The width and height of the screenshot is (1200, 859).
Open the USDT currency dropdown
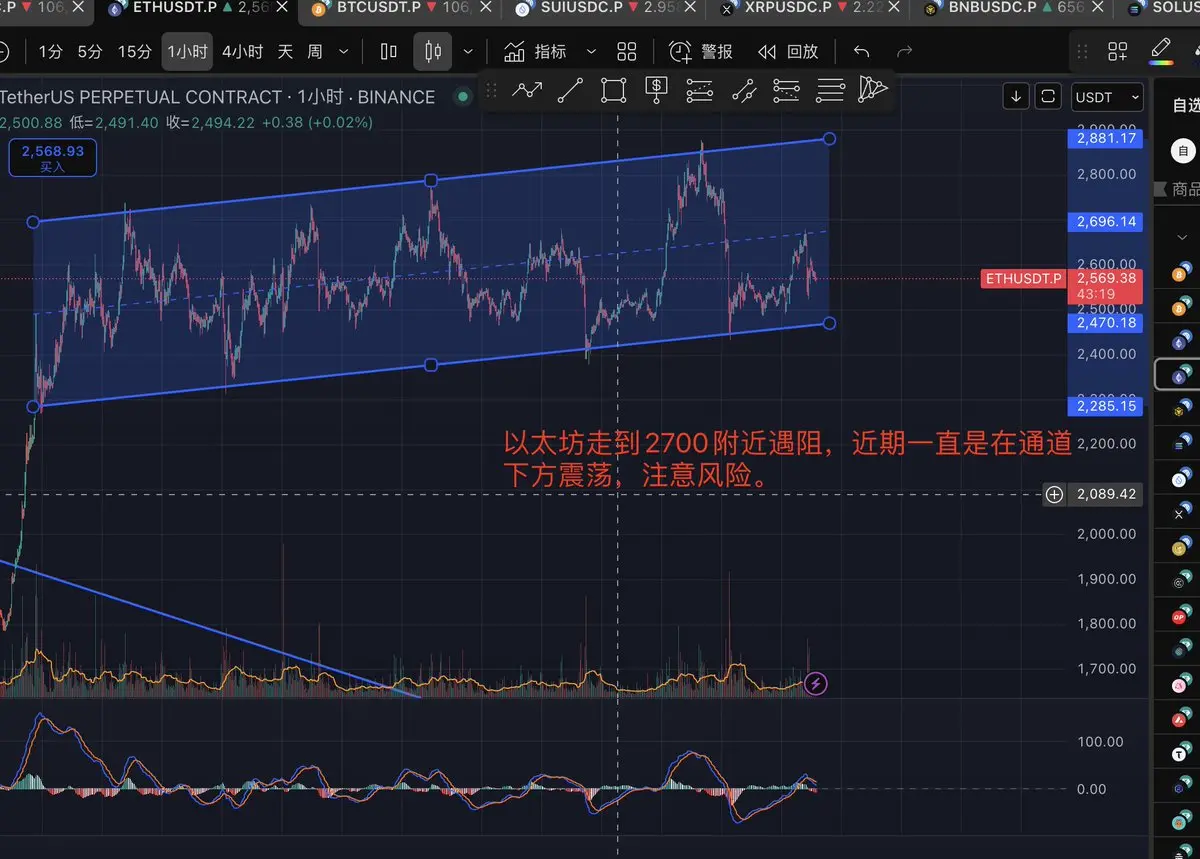[1107, 97]
